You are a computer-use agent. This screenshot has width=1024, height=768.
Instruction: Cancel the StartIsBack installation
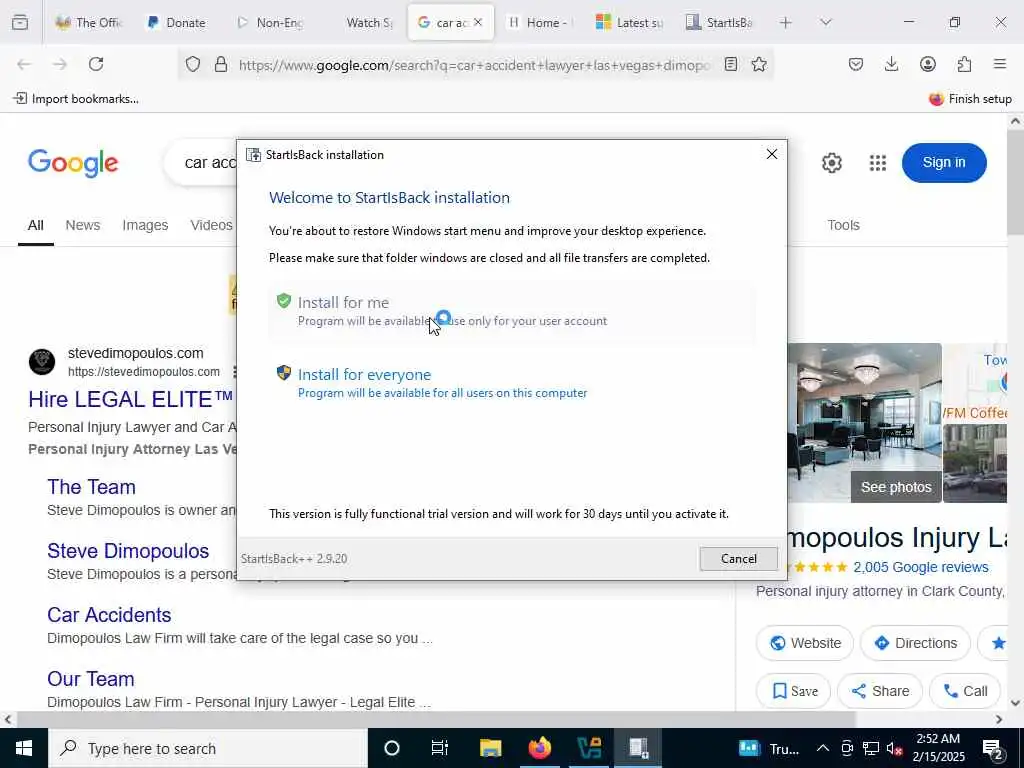(x=739, y=559)
